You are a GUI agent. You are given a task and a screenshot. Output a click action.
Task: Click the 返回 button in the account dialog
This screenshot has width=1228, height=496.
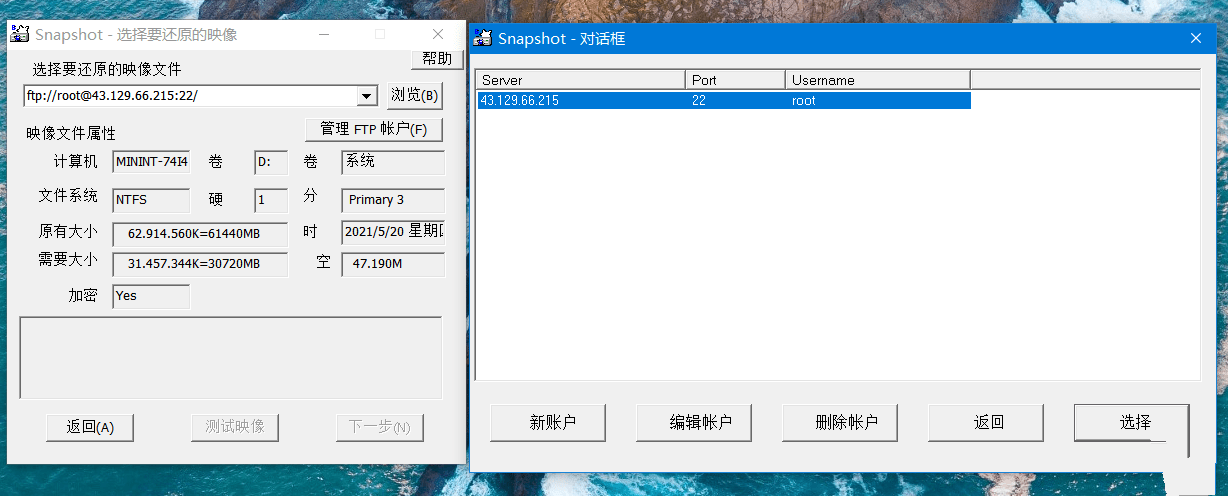coord(986,422)
